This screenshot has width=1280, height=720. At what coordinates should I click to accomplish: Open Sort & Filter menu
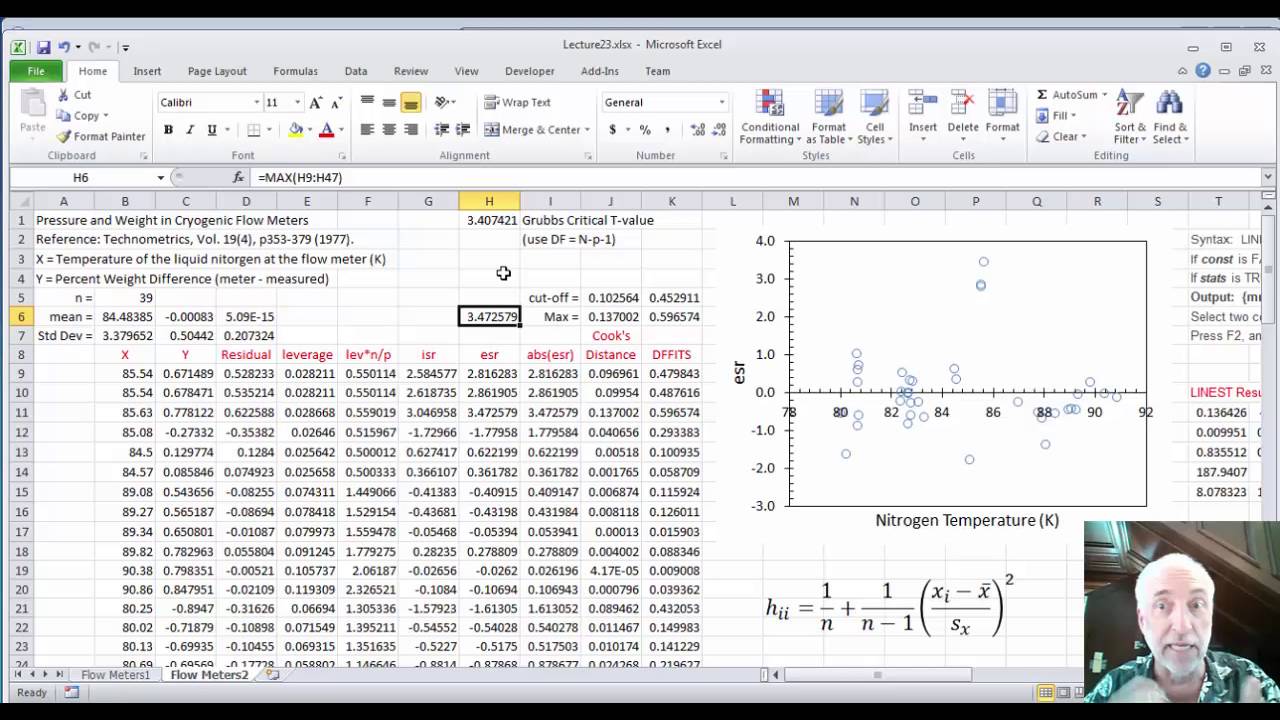1130,117
